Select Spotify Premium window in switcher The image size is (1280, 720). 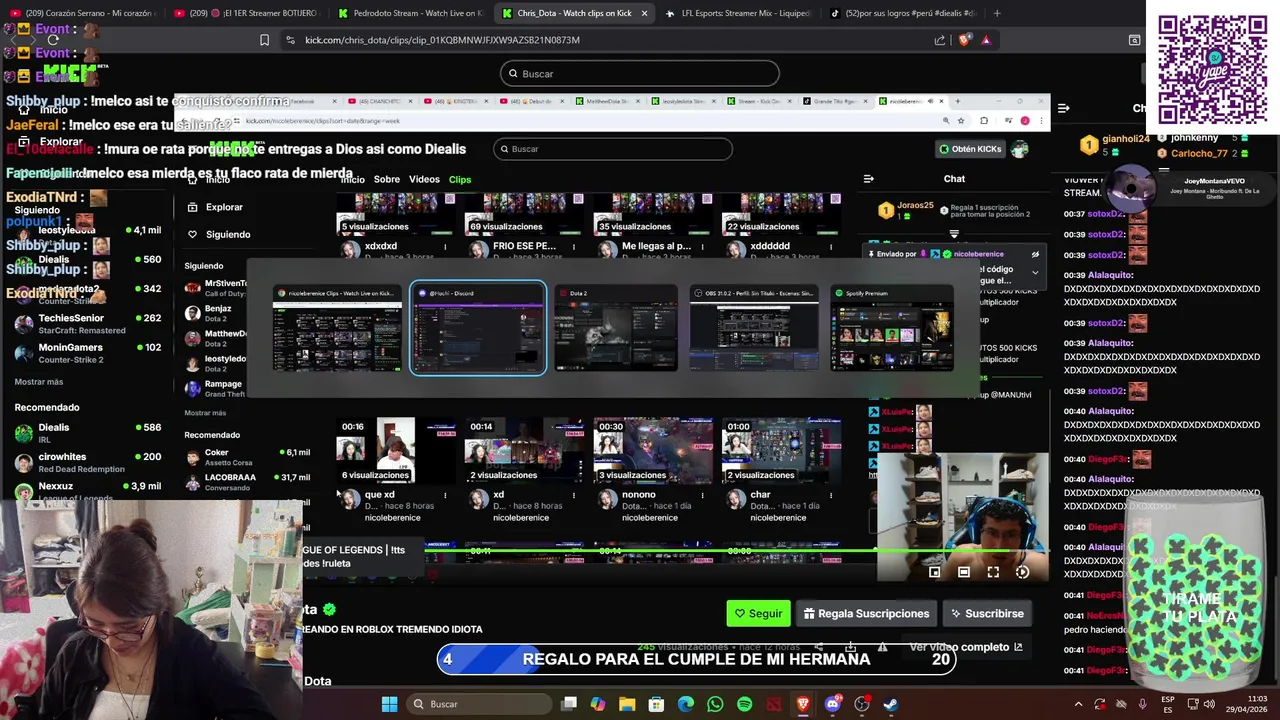pyautogui.click(x=892, y=328)
